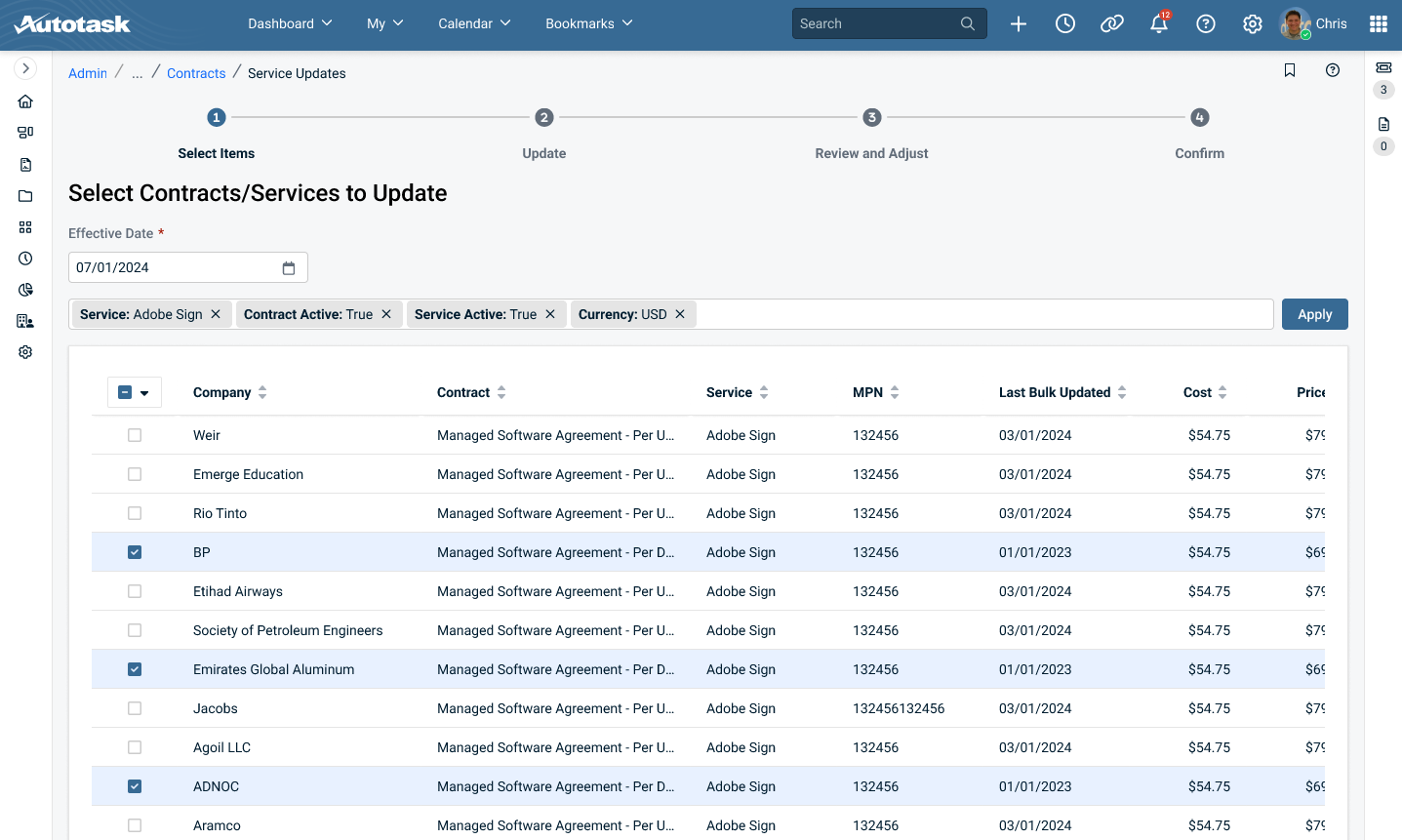Open the Effective Date calendar picker

click(289, 267)
